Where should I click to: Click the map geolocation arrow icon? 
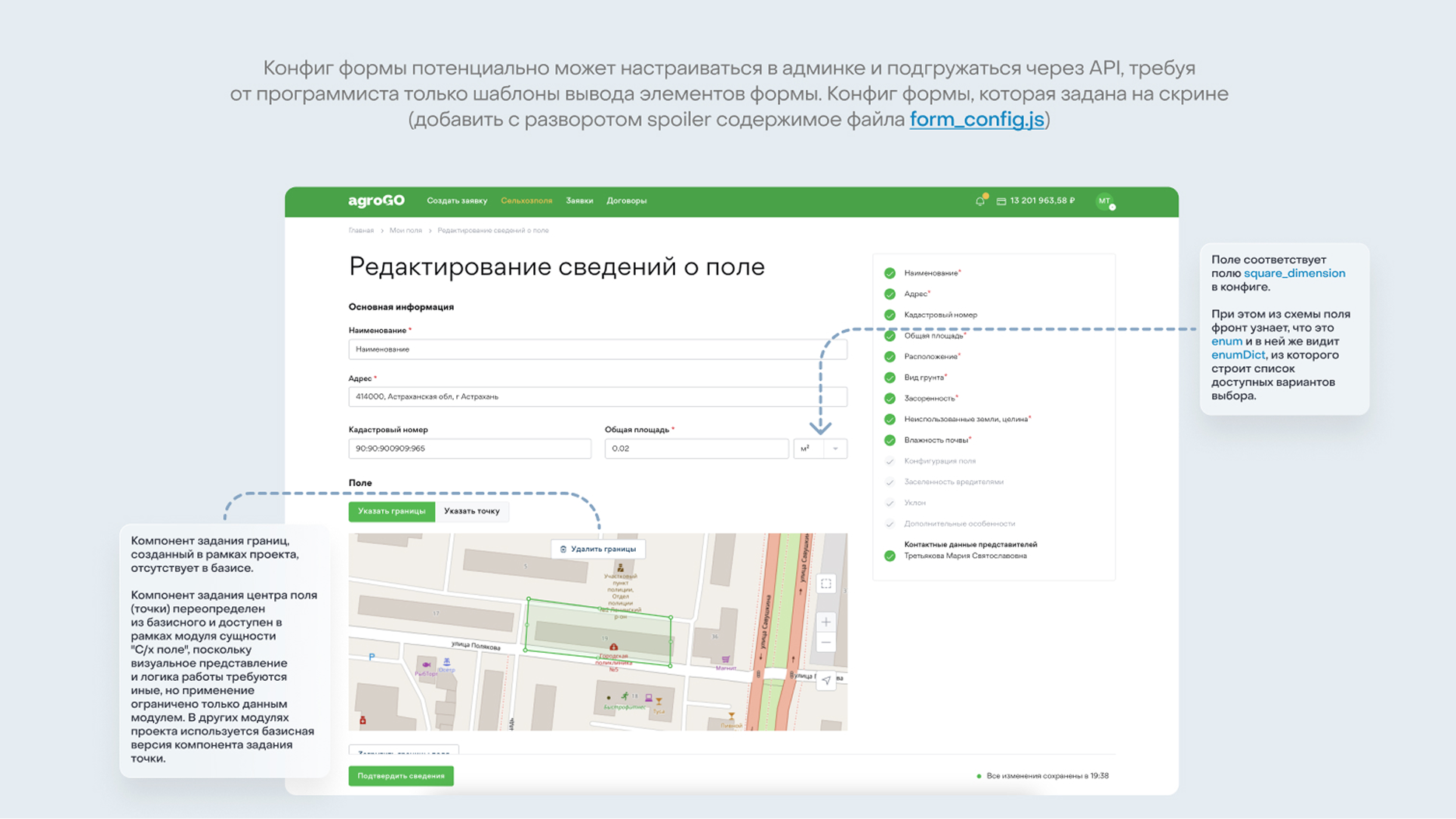tap(826, 680)
